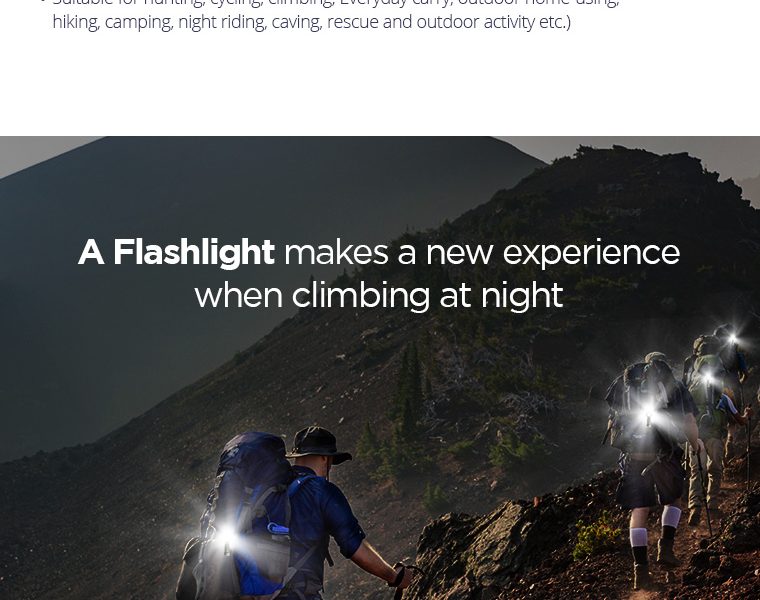Click the flashlight glow on the blue backpack
This screenshot has width=760, height=600.
[x=226, y=537]
